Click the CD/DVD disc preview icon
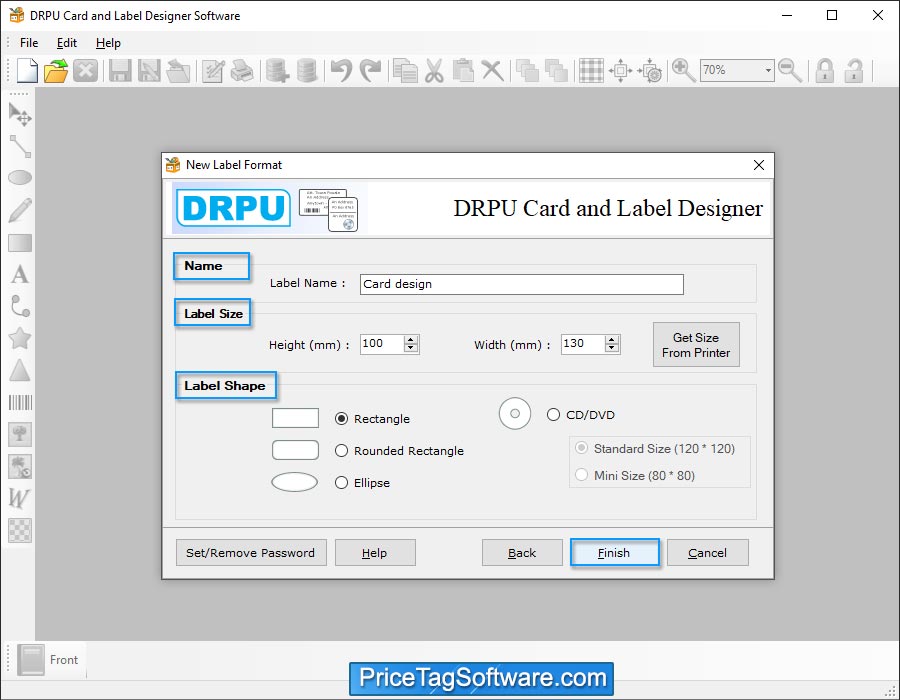 (515, 414)
